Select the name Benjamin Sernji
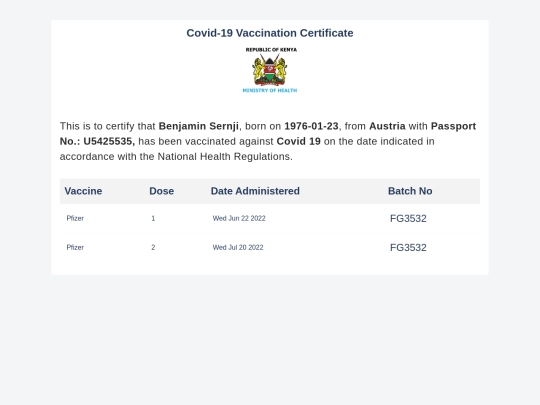The image size is (540, 405). pyautogui.click(x=198, y=126)
